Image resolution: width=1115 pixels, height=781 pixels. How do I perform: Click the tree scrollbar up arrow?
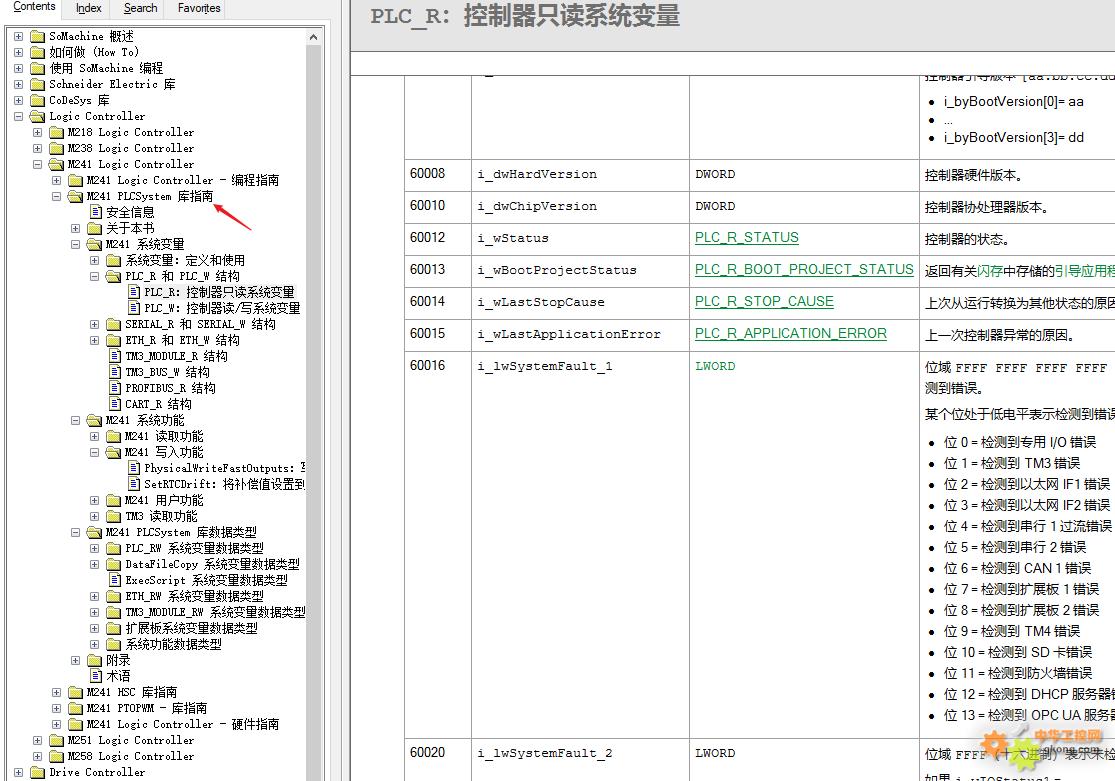click(314, 36)
